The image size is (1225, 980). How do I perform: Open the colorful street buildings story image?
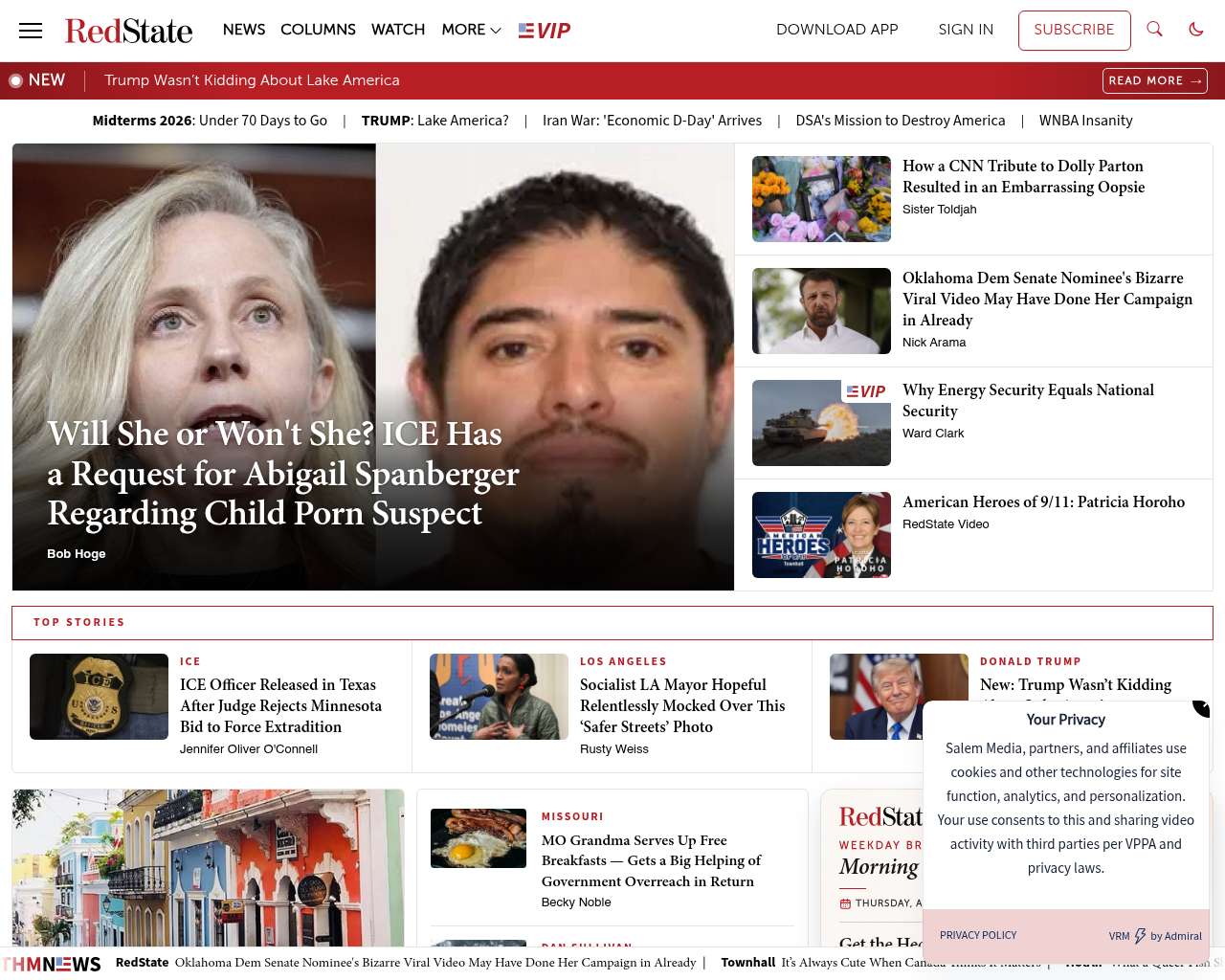208,868
